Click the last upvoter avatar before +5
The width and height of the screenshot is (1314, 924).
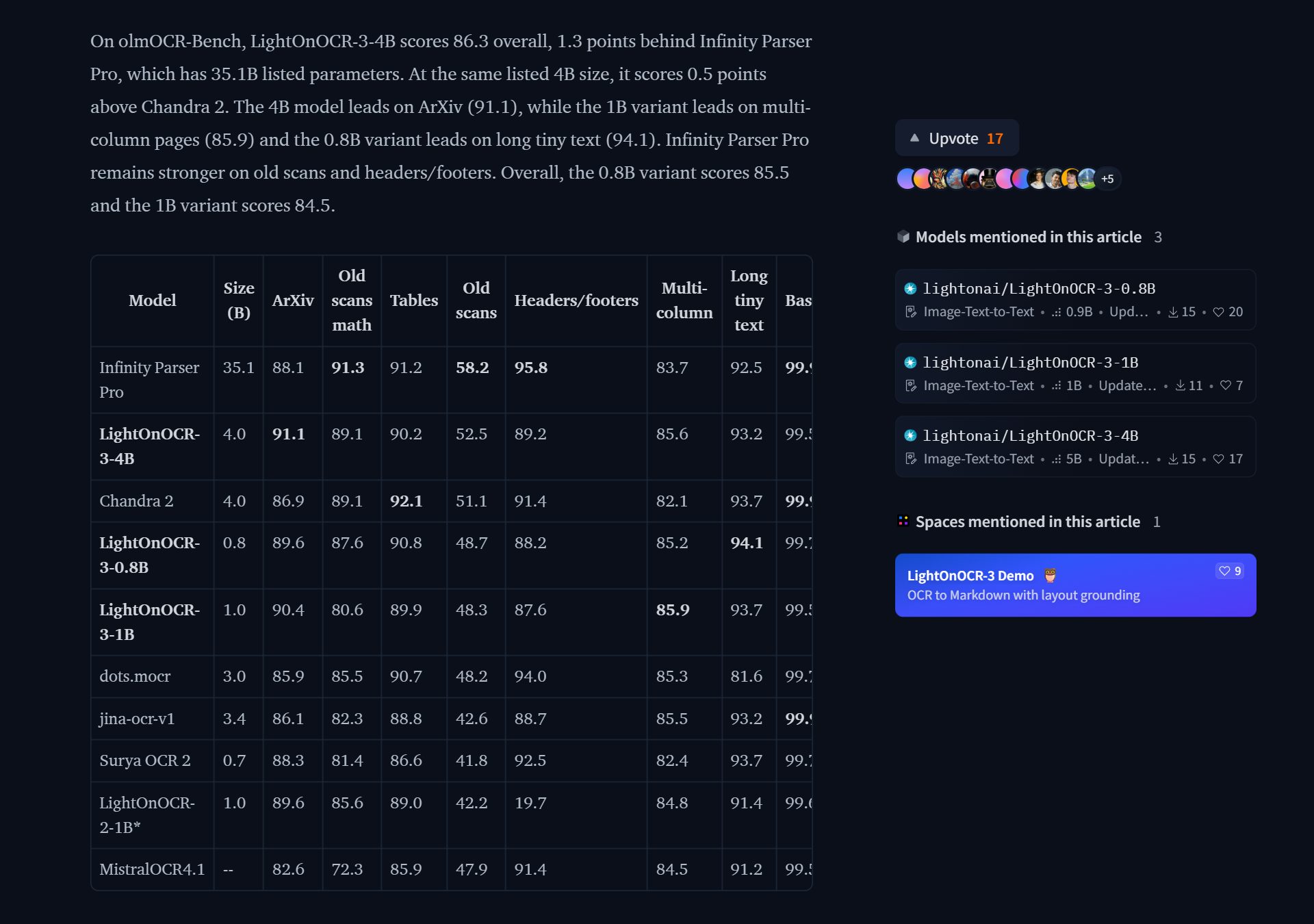pyautogui.click(x=1087, y=179)
